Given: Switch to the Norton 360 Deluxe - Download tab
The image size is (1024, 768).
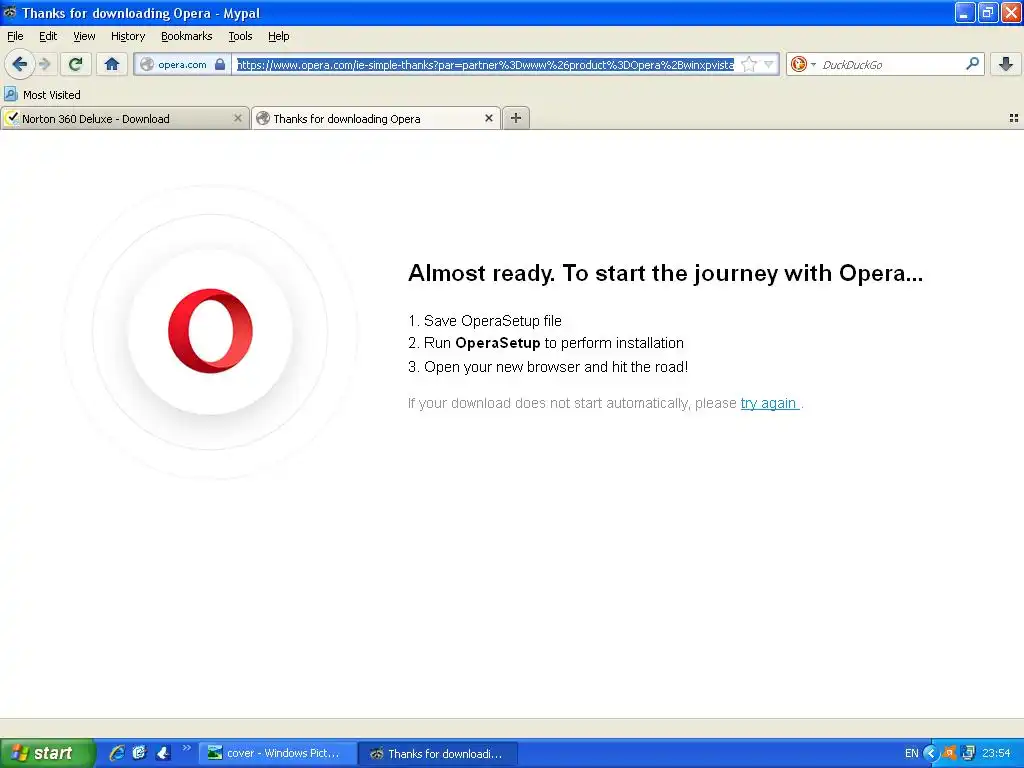Looking at the screenshot, I should tap(124, 119).
